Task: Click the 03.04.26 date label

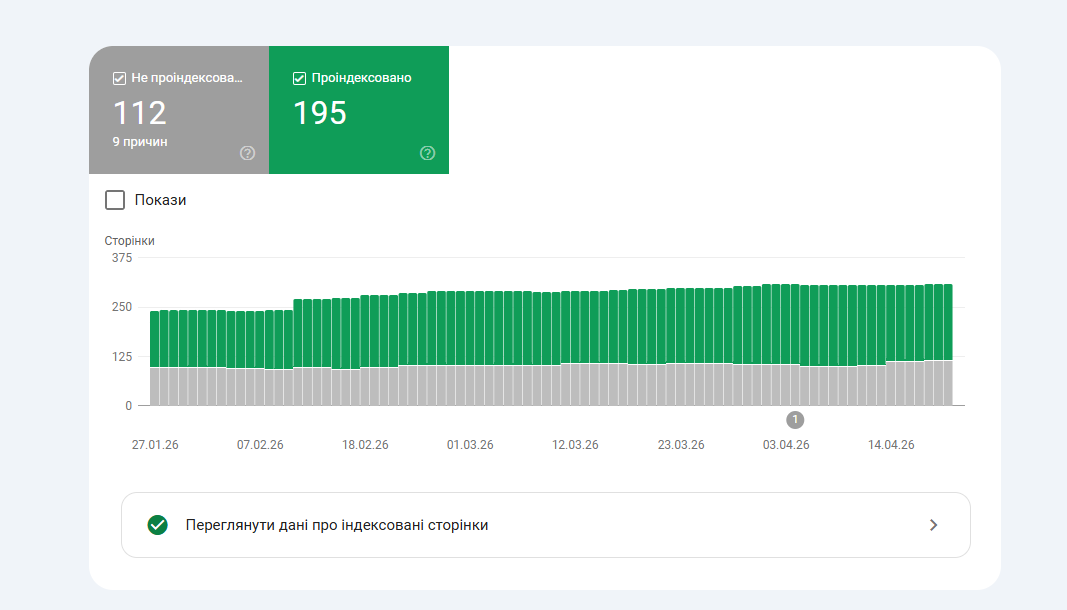Action: [x=786, y=445]
